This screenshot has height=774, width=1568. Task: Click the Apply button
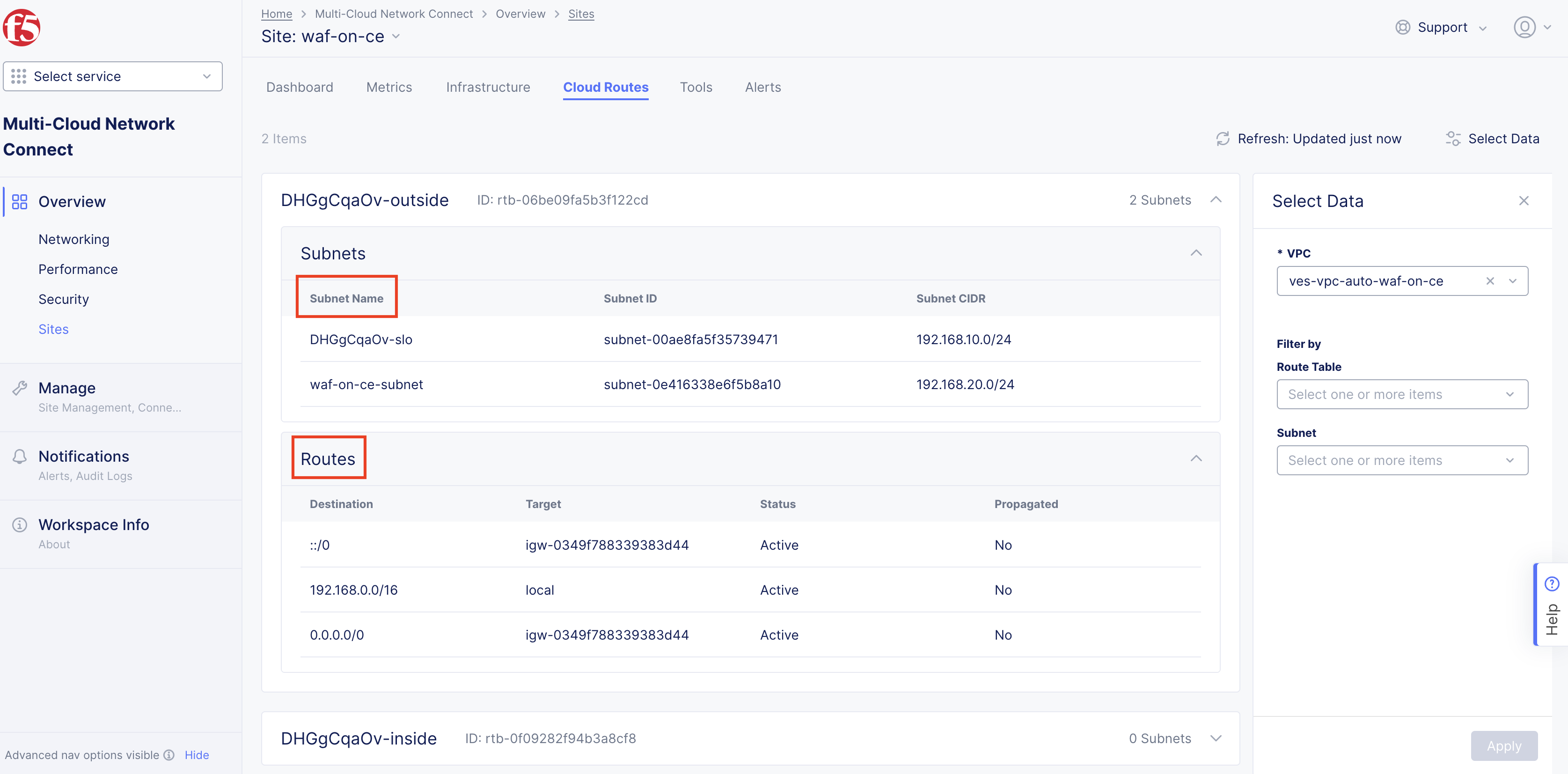1504,745
